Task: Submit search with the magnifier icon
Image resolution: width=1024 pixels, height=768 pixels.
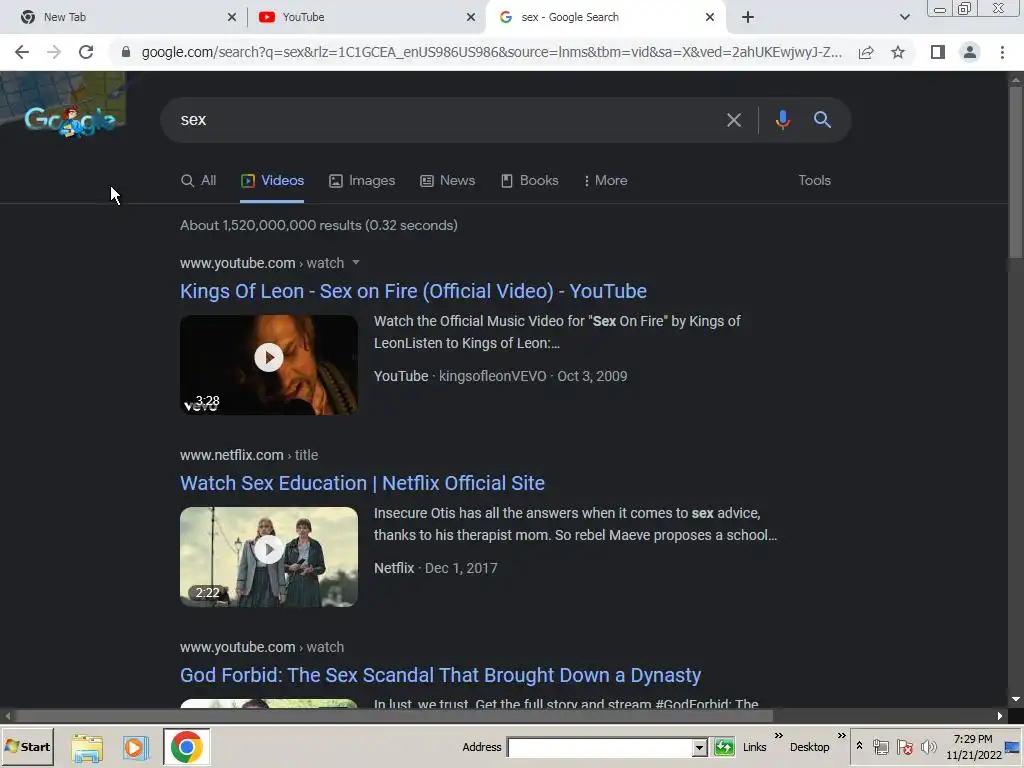Action: [822, 120]
